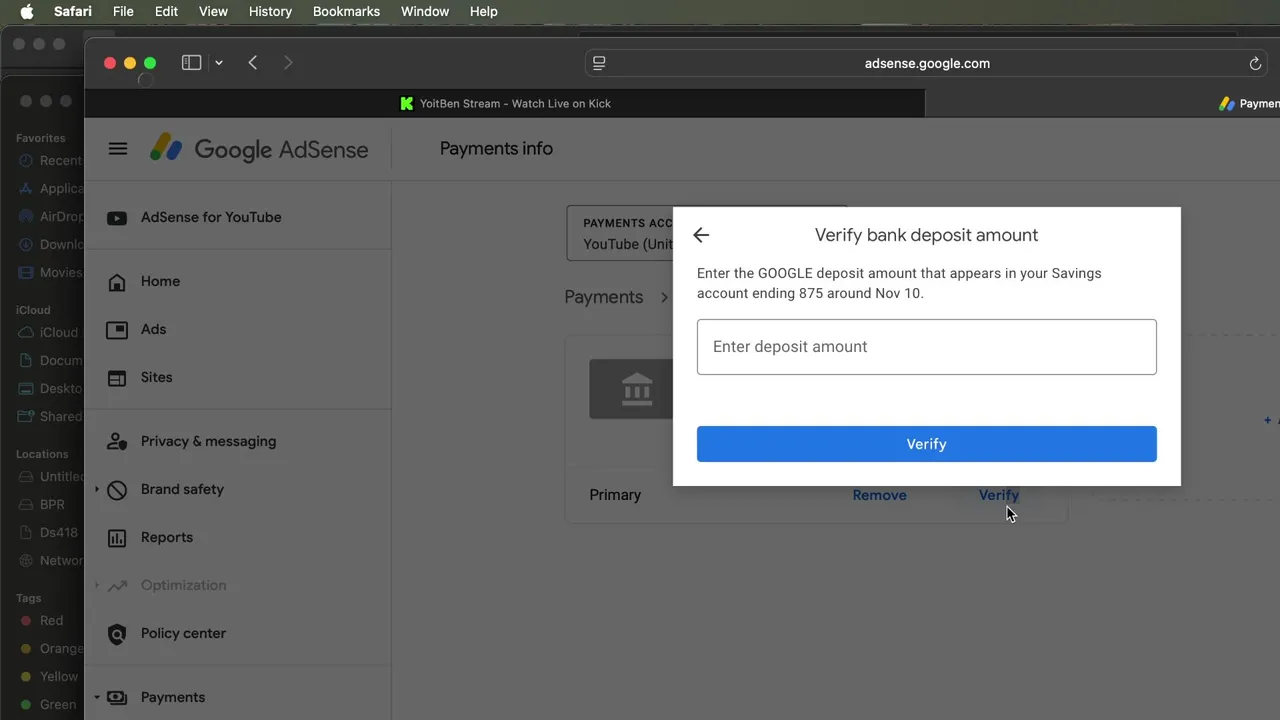Click in the Enter deposit amount field
1280x720 pixels.
(926, 347)
